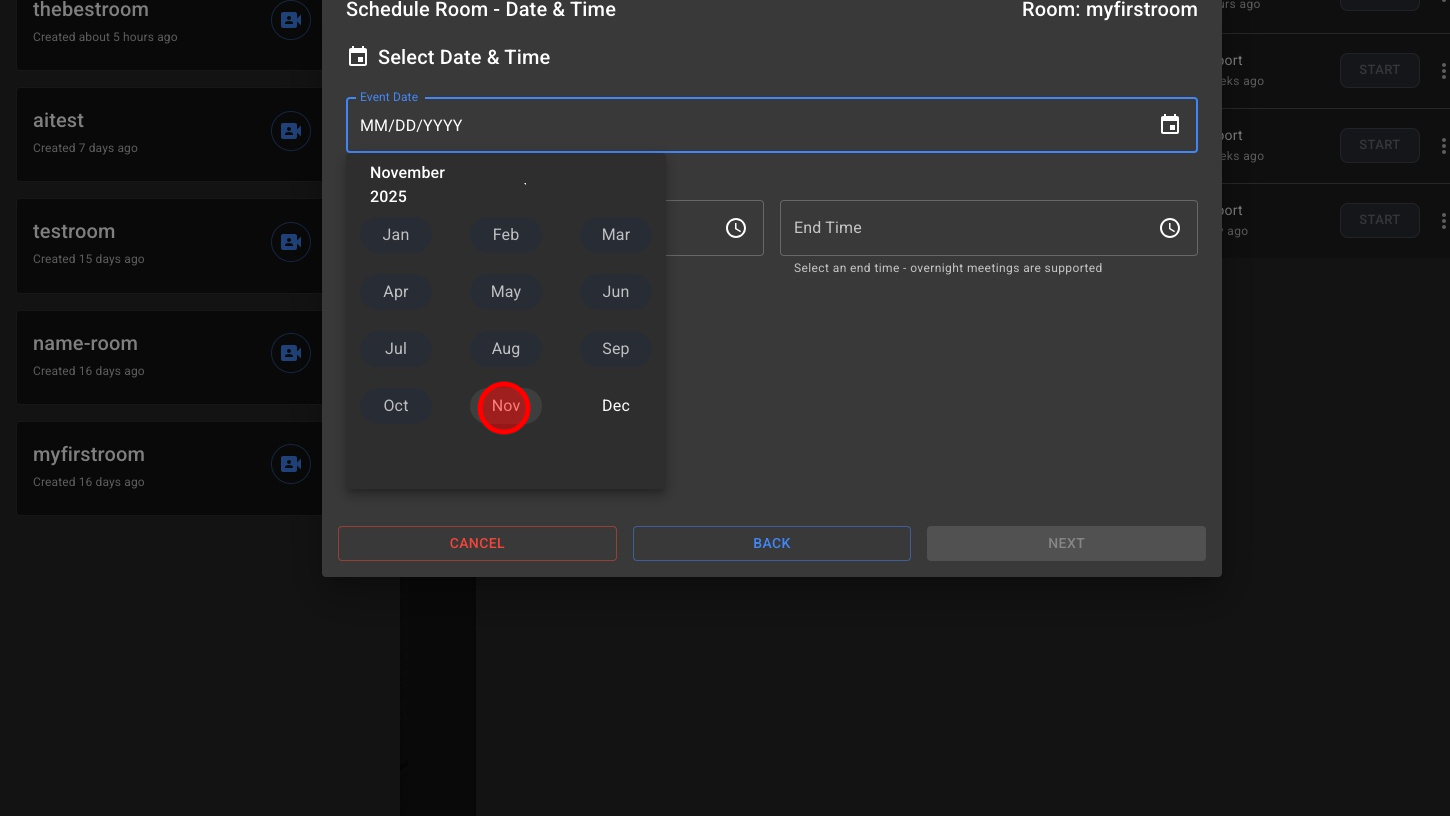Viewport: 1450px width, 816px height.
Task: Pick the highlighted Nov month
Action: tap(505, 406)
